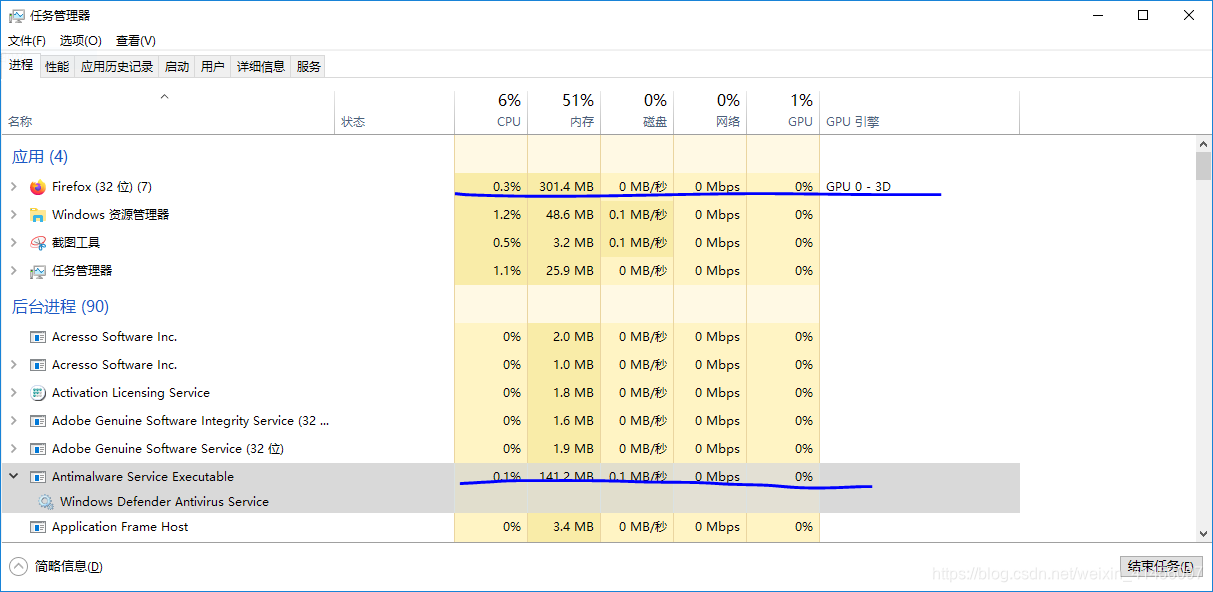Image resolution: width=1213 pixels, height=592 pixels.
Task: Open the 查看(V) menu
Action: tap(136, 41)
